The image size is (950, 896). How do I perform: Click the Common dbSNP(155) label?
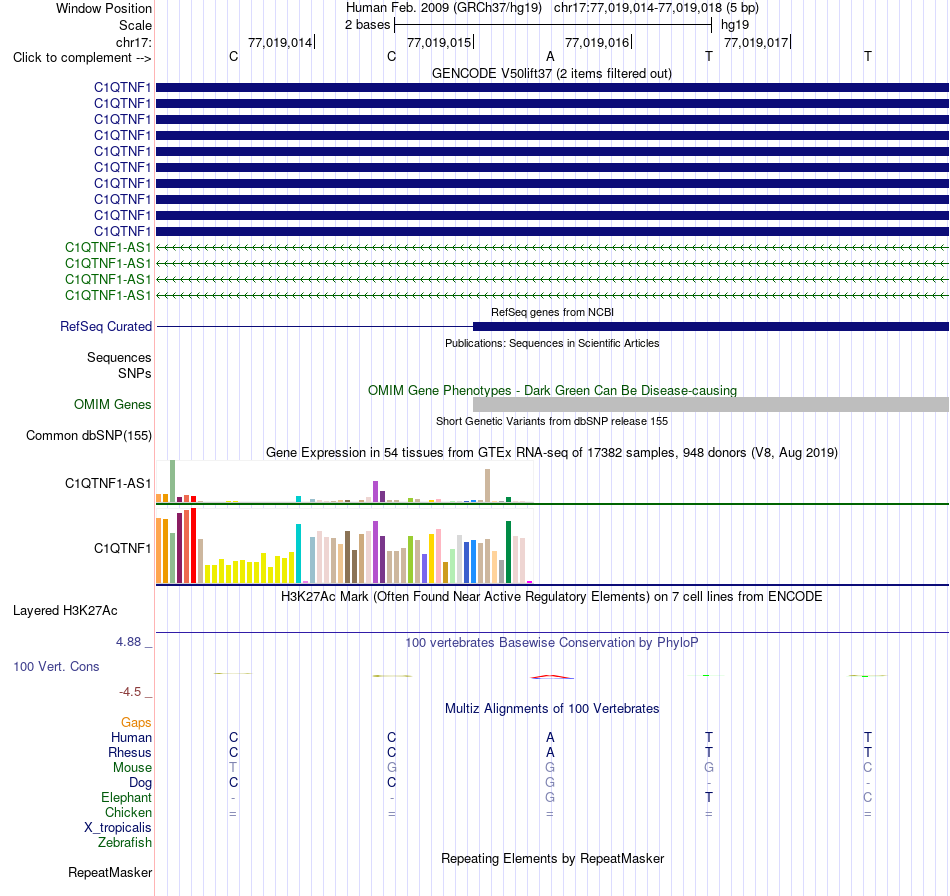89,436
